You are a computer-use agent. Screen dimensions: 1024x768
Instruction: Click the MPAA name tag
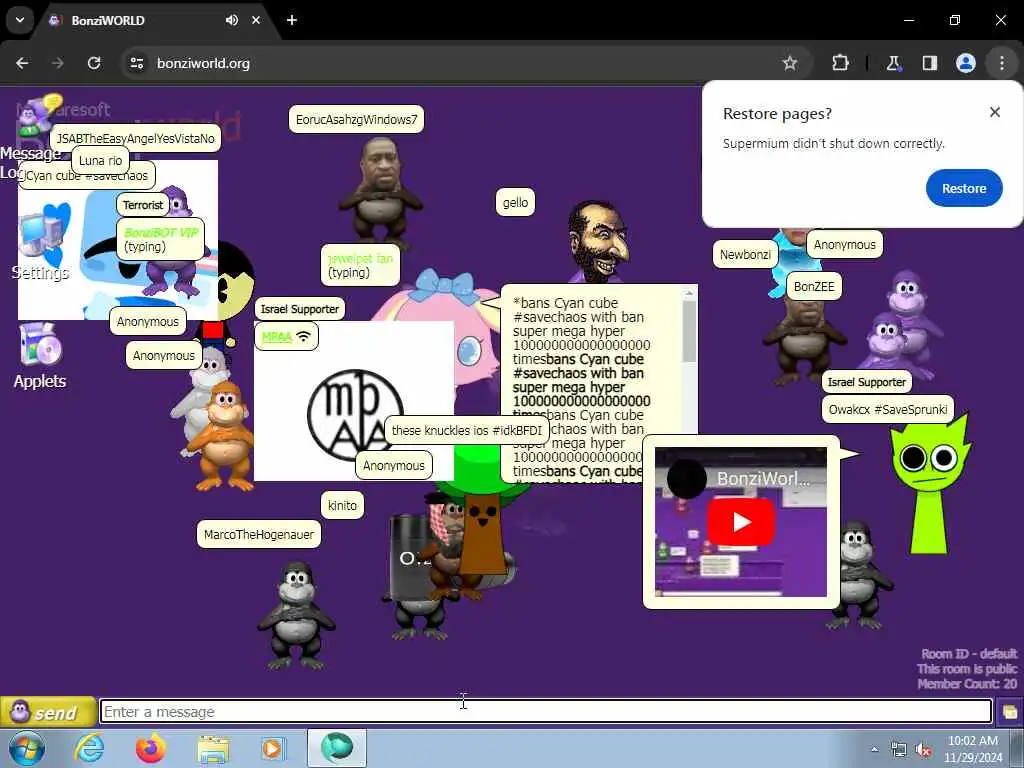coord(286,336)
